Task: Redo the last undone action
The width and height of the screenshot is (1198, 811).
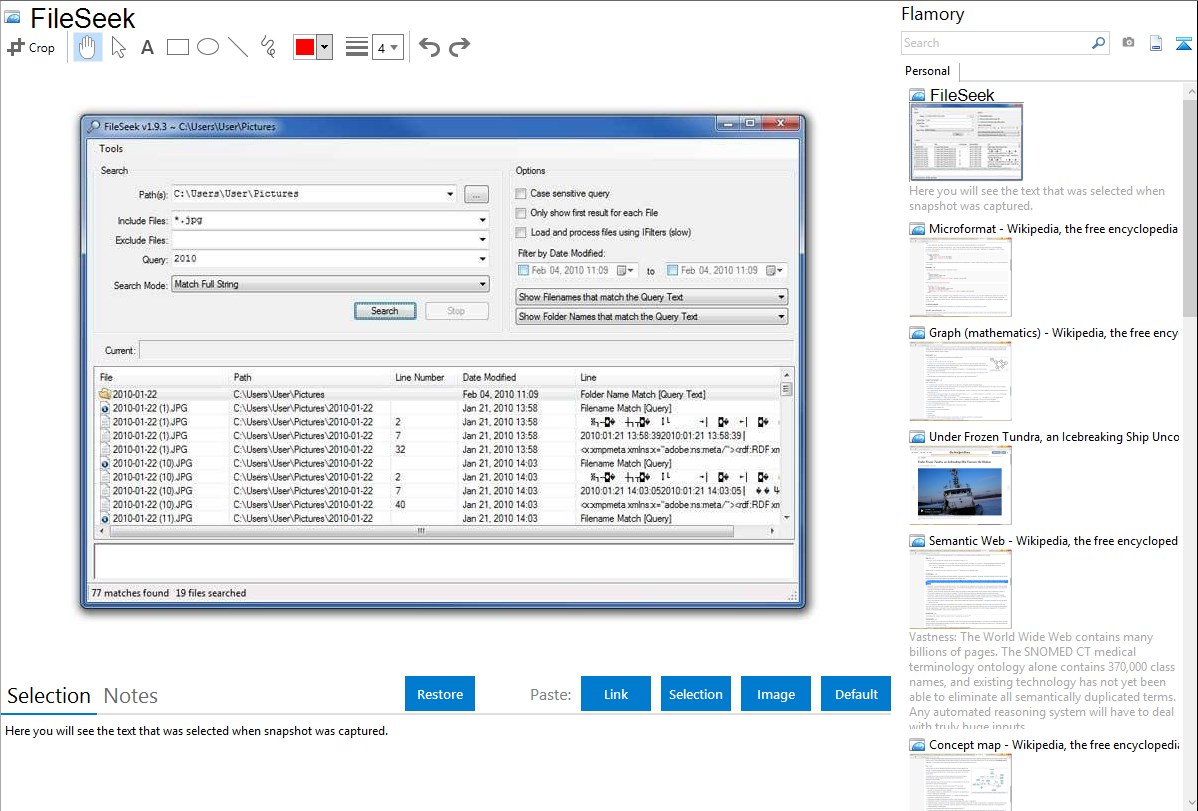Action: 459,47
